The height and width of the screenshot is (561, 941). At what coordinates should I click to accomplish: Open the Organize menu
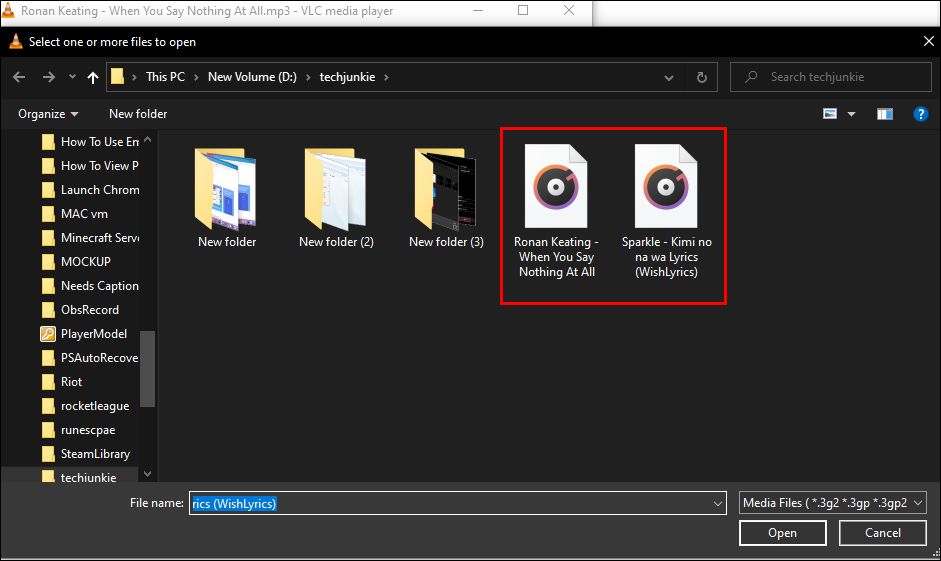48,114
